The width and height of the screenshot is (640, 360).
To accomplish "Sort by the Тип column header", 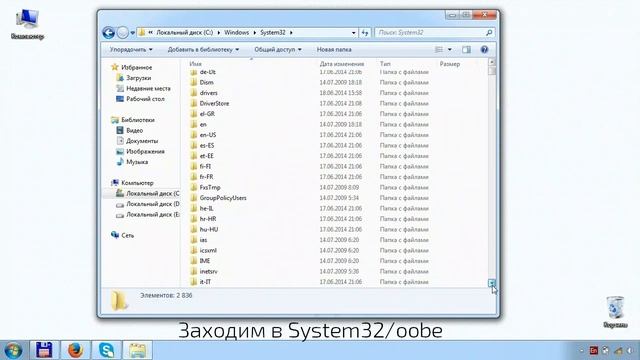I will (x=385, y=64).
